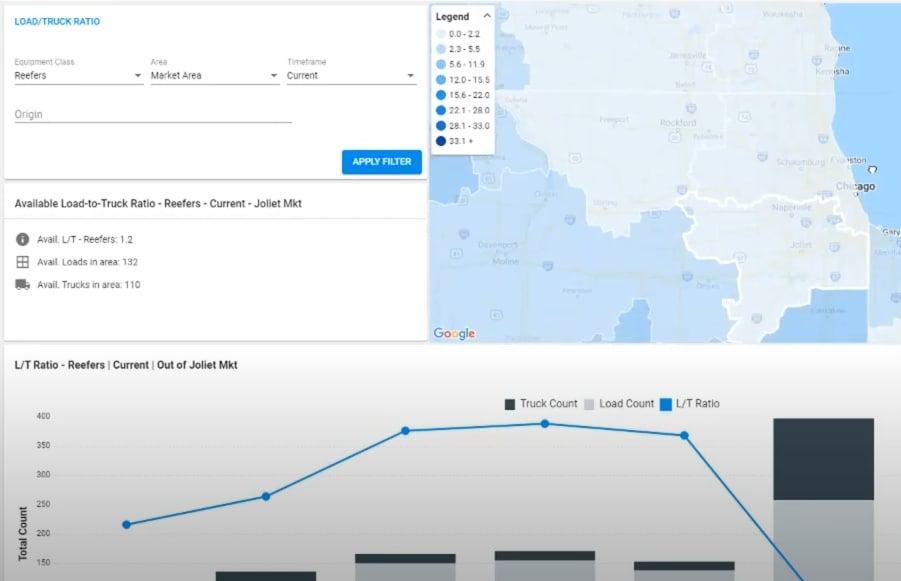Click the info icon beside Avail. L/T Reefers

(21, 239)
